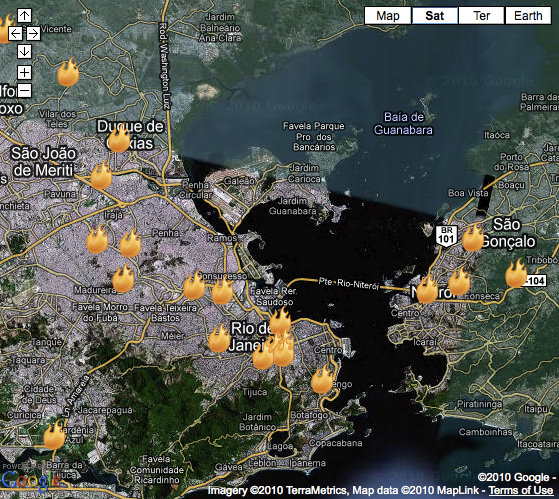Click fire marker near Flamengo label
Screen dimensions: 559x499
322,380
